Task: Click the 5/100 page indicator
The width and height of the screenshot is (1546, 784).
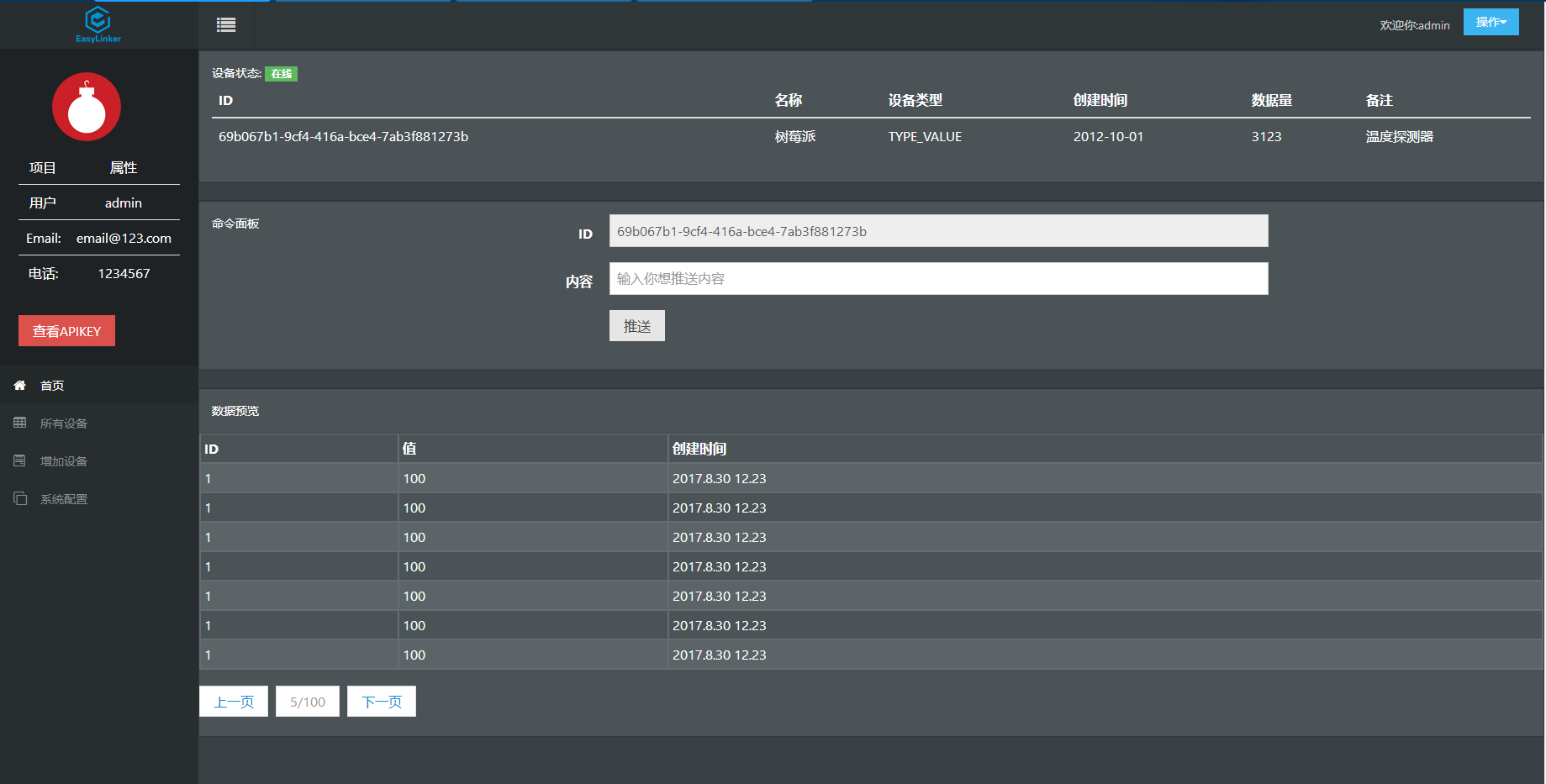Action: 308,702
